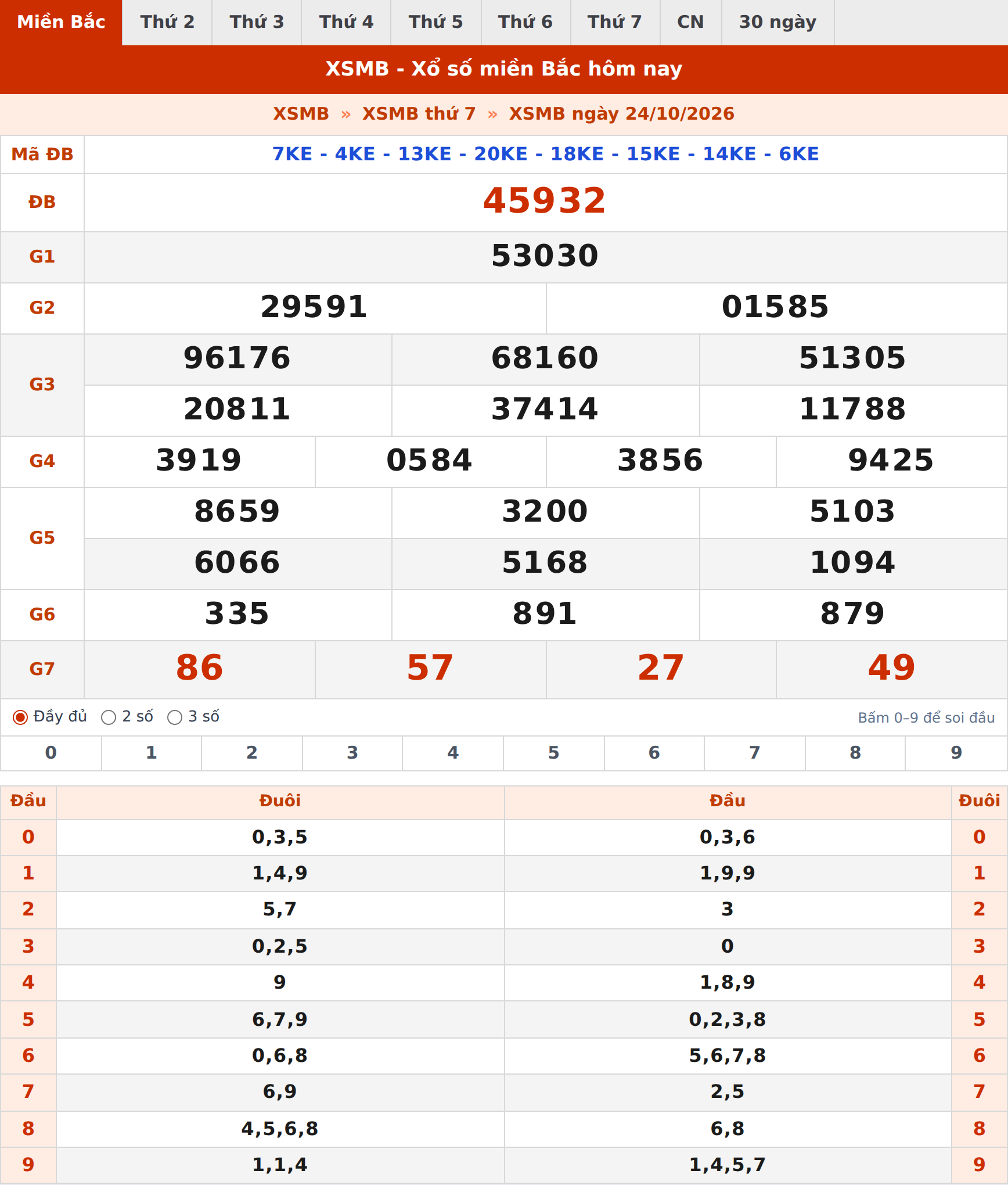This screenshot has height=1185, width=1008.
Task: Switch to the Thứ 7 tab
Action: 615,22
